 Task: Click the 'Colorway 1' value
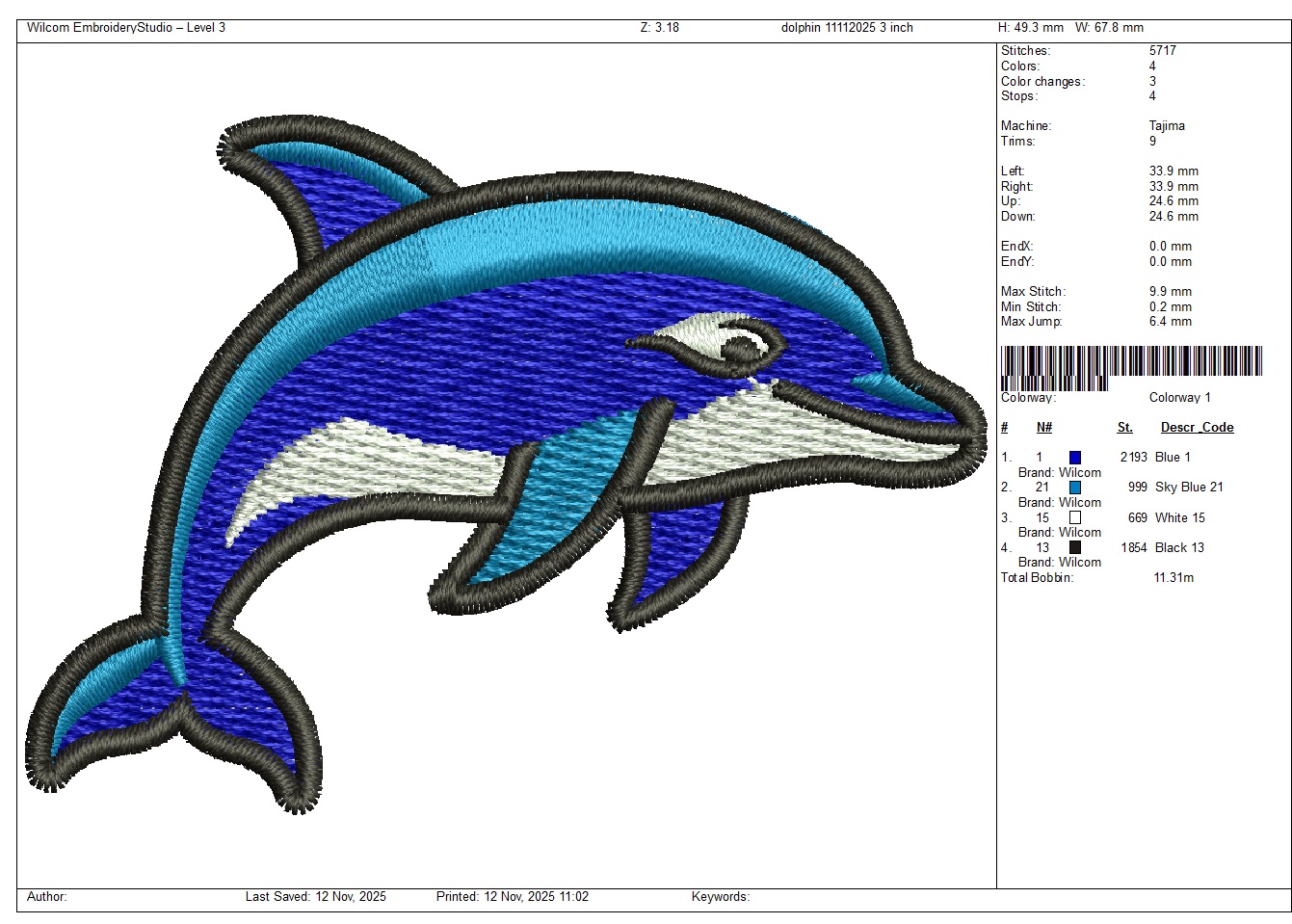coord(1179,398)
